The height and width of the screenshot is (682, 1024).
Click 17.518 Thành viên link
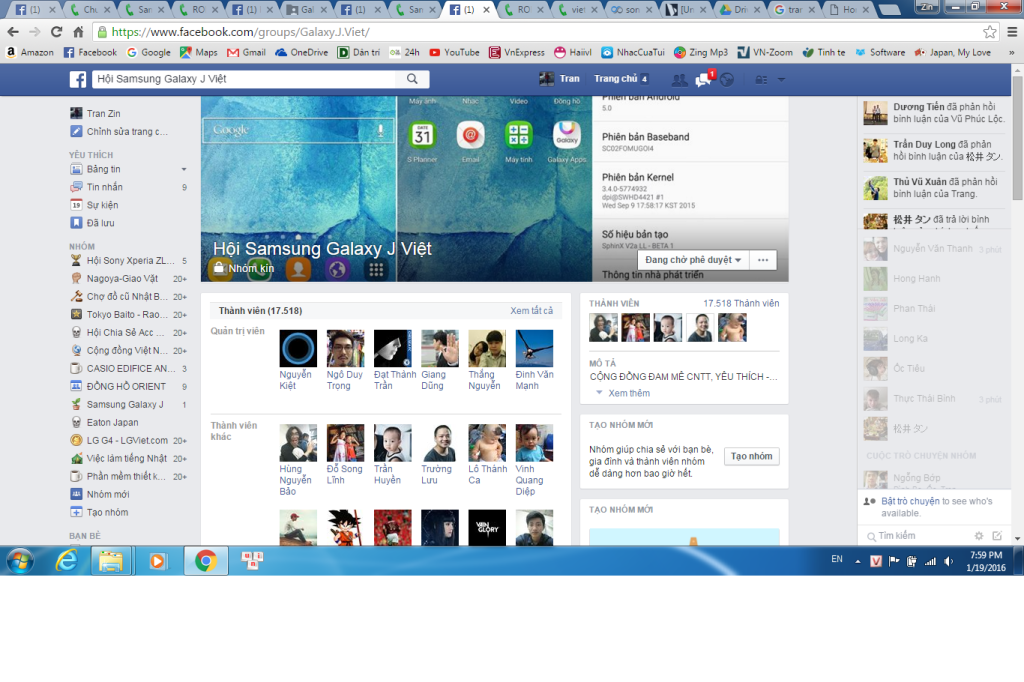[x=741, y=303]
